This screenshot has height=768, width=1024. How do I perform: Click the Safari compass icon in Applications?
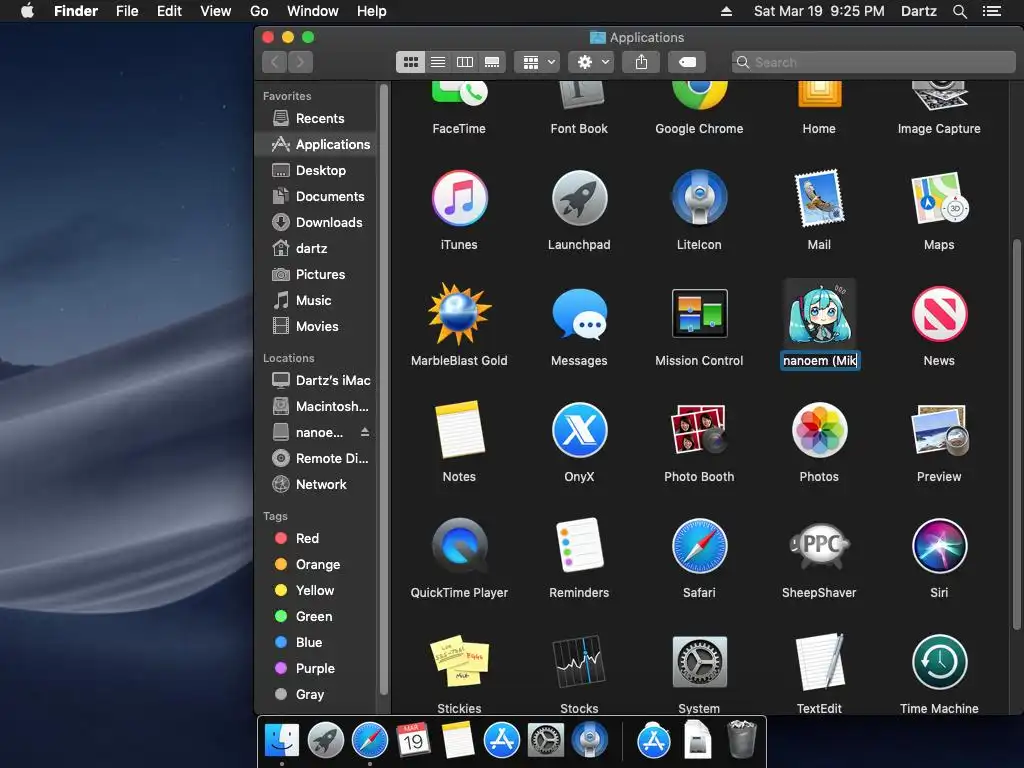pos(699,545)
